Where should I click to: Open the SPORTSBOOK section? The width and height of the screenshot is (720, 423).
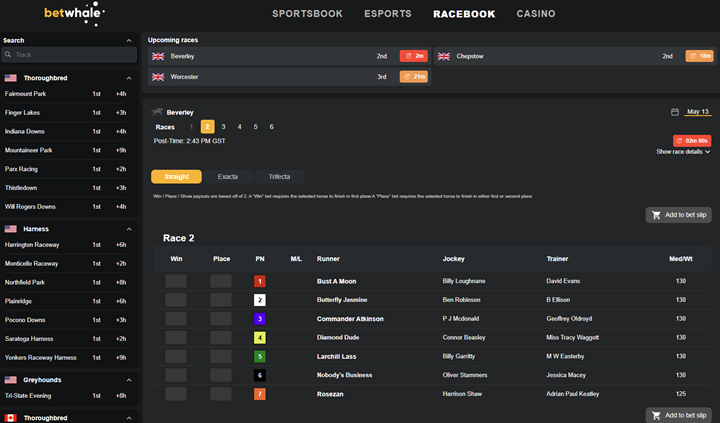point(307,14)
